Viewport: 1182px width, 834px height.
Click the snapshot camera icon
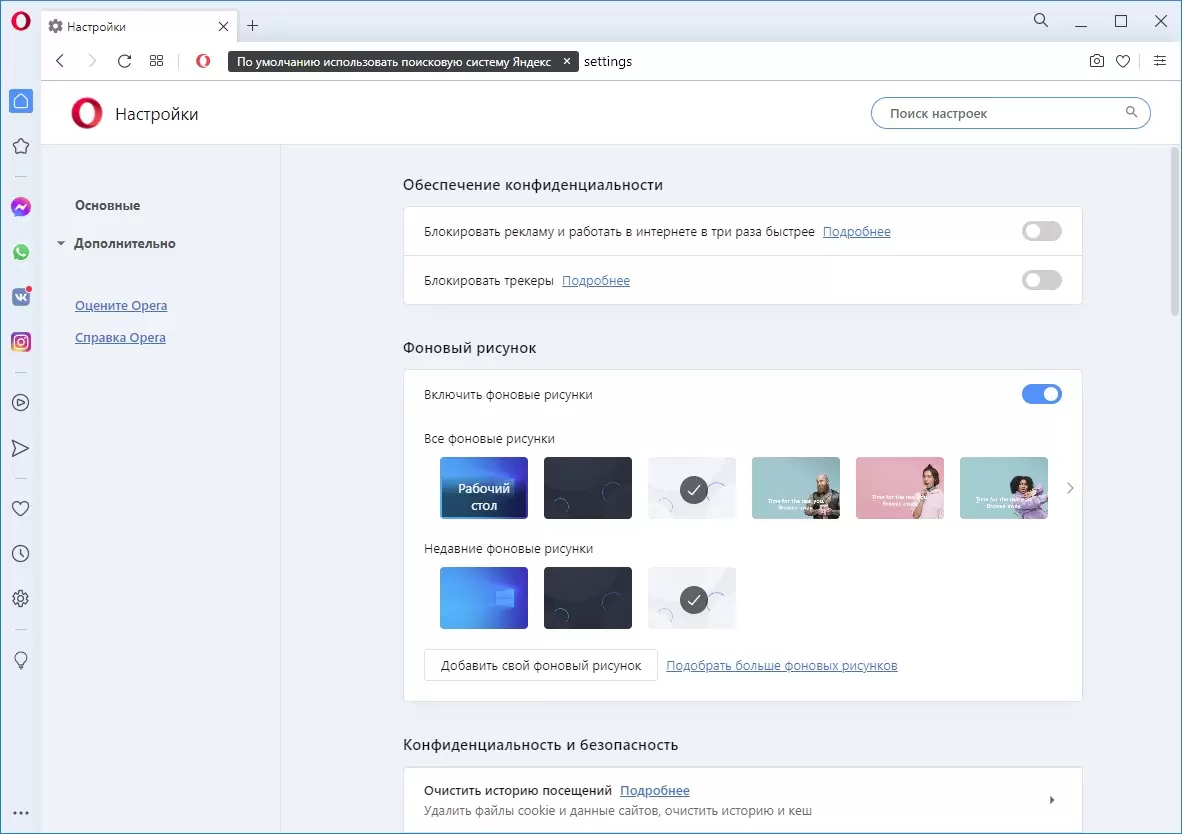1097,61
